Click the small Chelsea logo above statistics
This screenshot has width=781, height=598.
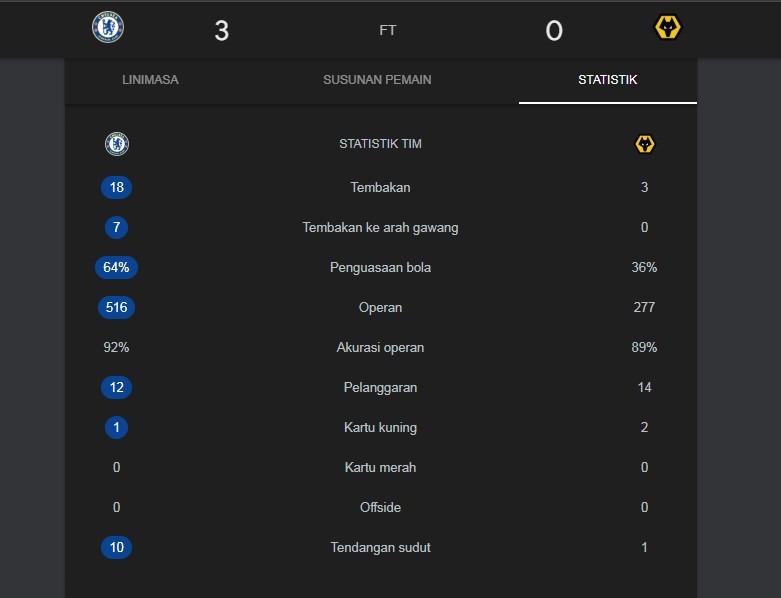pos(117,144)
